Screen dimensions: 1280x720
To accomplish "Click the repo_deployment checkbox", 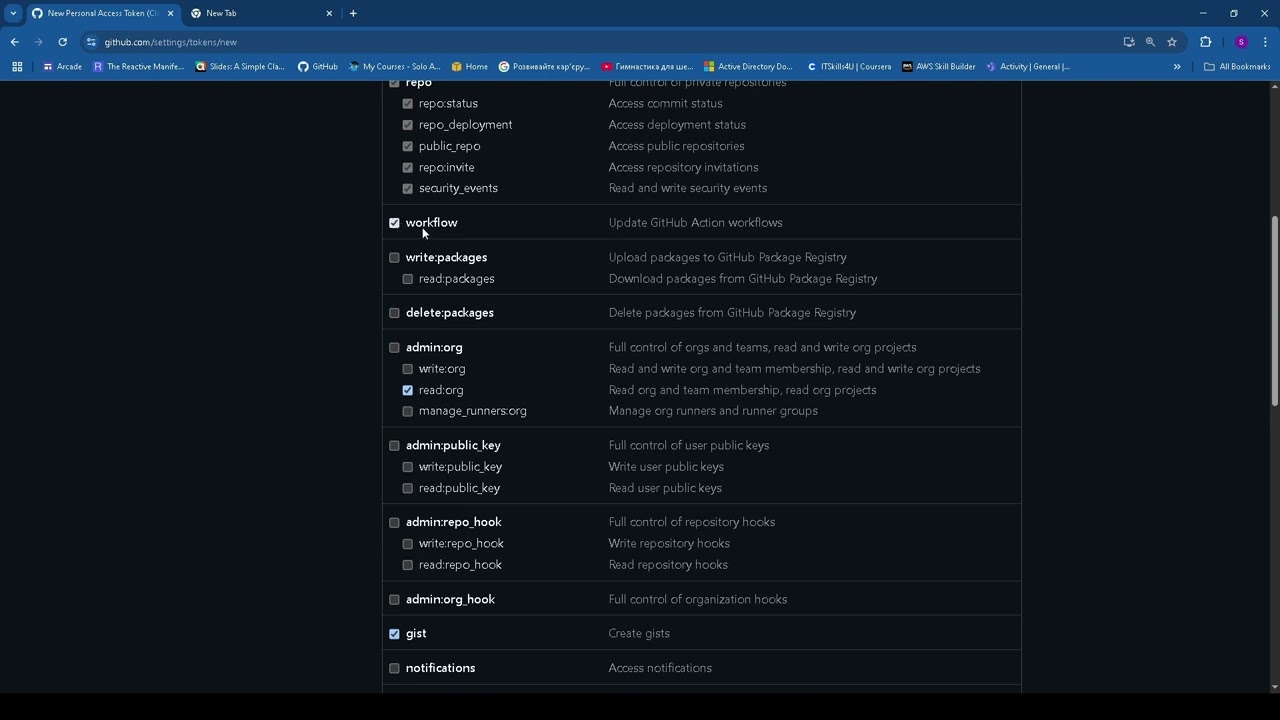I will click(x=407, y=125).
